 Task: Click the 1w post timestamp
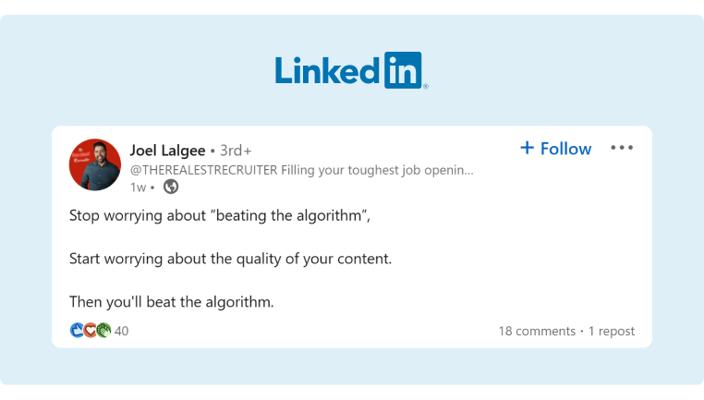pyautogui.click(x=137, y=186)
